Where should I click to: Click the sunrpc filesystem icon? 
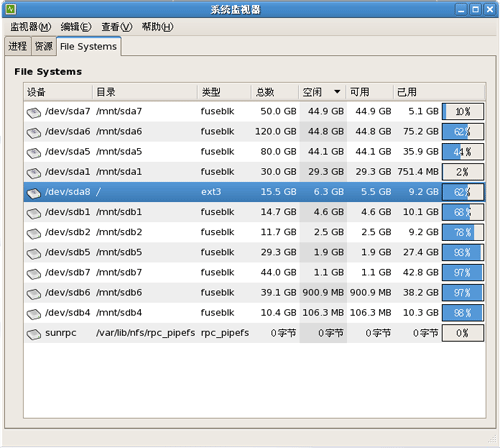click(x=34, y=334)
